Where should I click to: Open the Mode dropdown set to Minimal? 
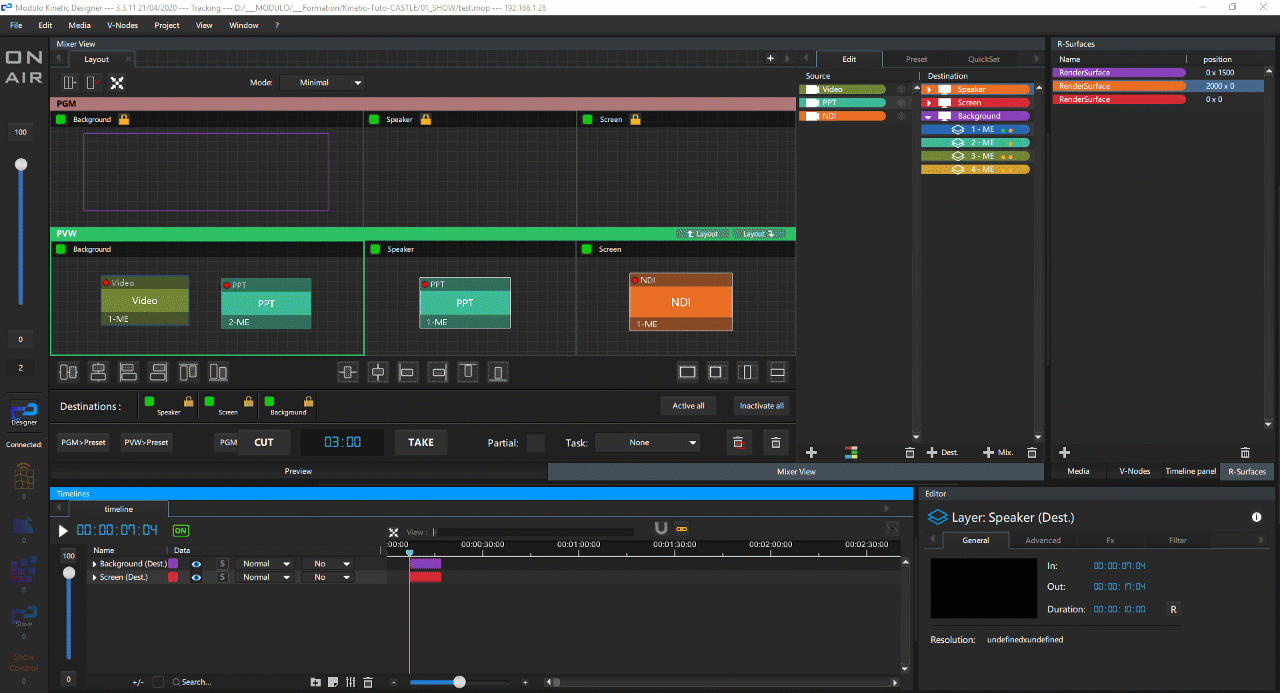coord(322,83)
